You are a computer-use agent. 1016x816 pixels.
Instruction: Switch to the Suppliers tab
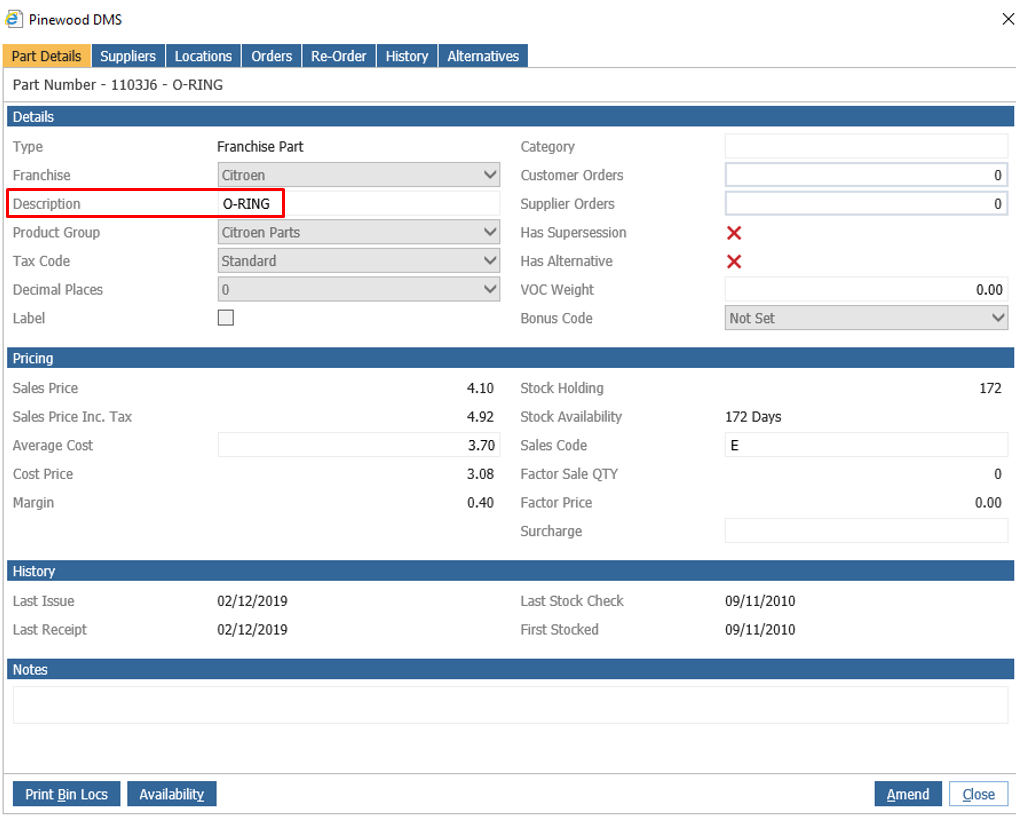tap(127, 55)
